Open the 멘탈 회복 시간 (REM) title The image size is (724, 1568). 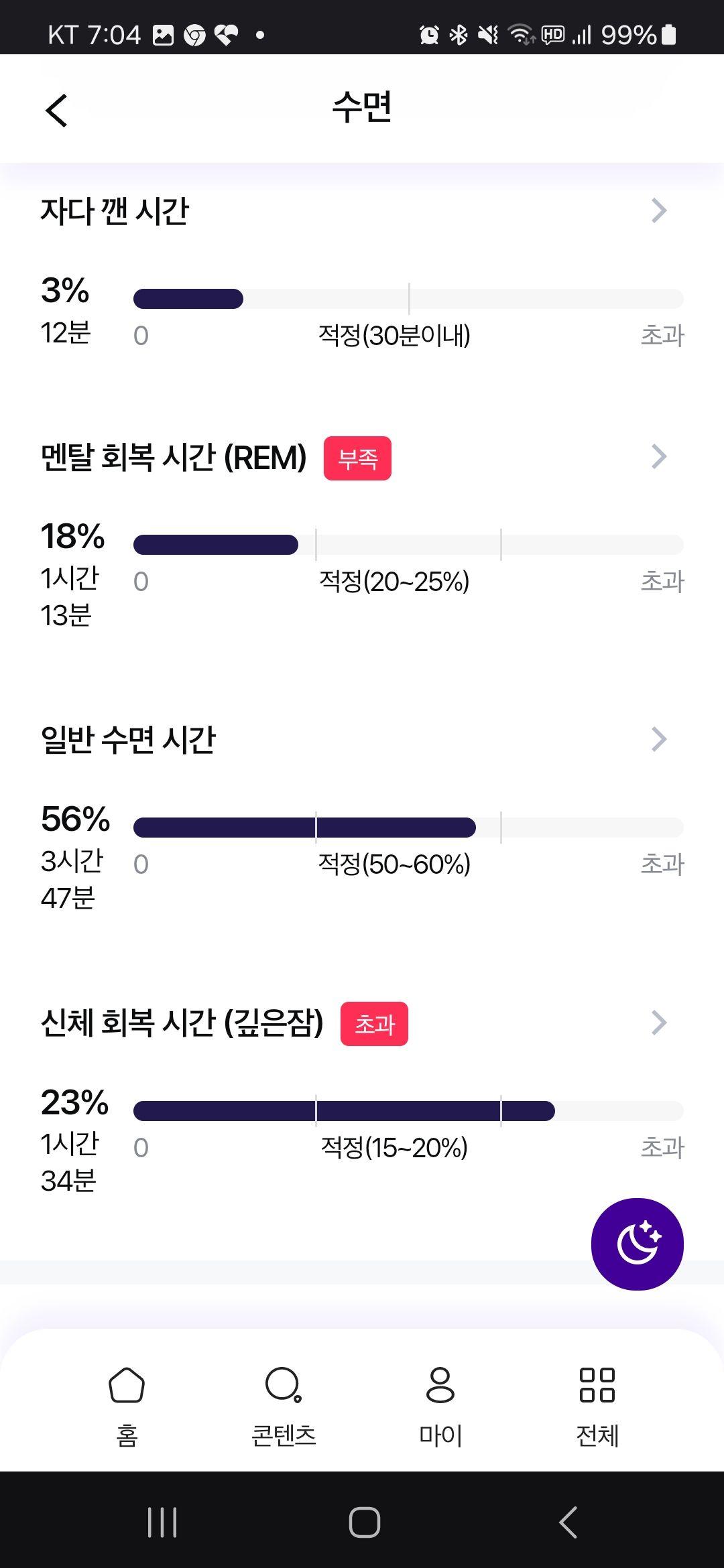174,458
